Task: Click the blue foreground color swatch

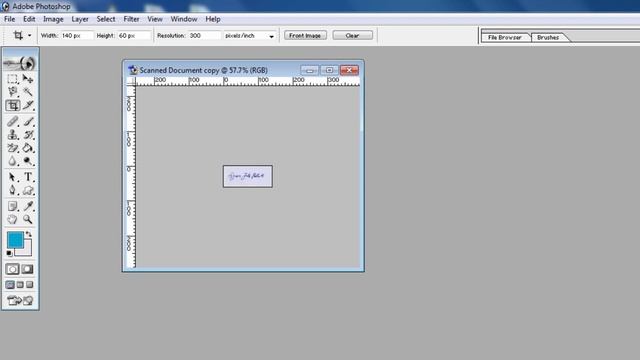Action: click(x=16, y=240)
